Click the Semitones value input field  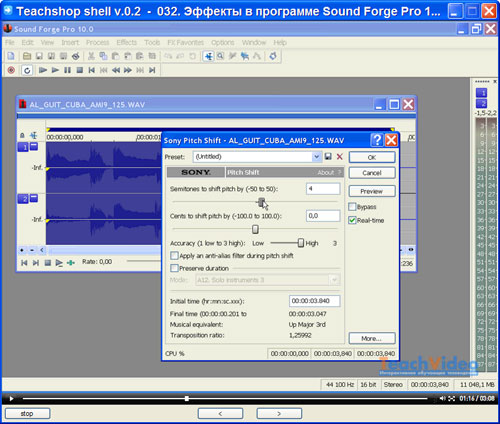tap(323, 189)
